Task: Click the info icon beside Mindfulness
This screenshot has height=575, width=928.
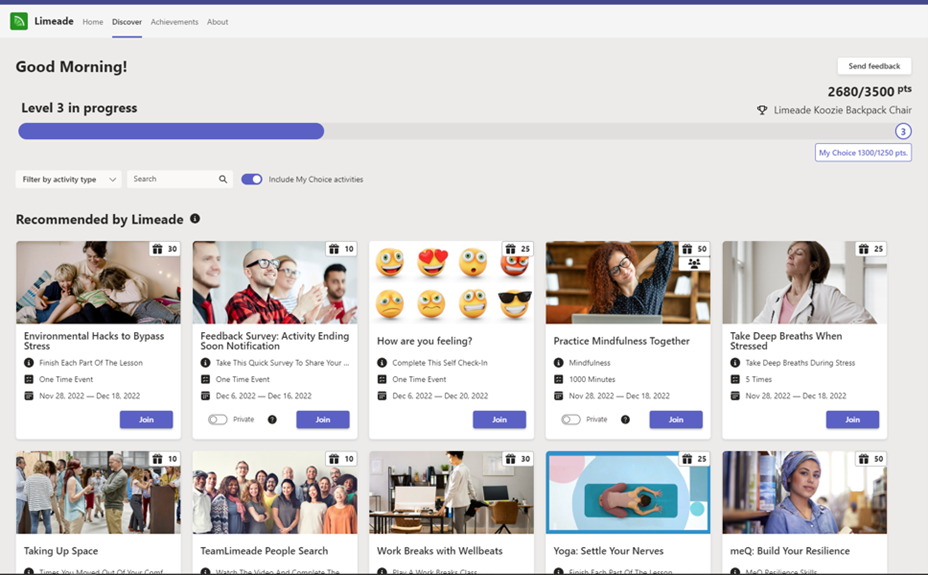Action: [x=559, y=363]
